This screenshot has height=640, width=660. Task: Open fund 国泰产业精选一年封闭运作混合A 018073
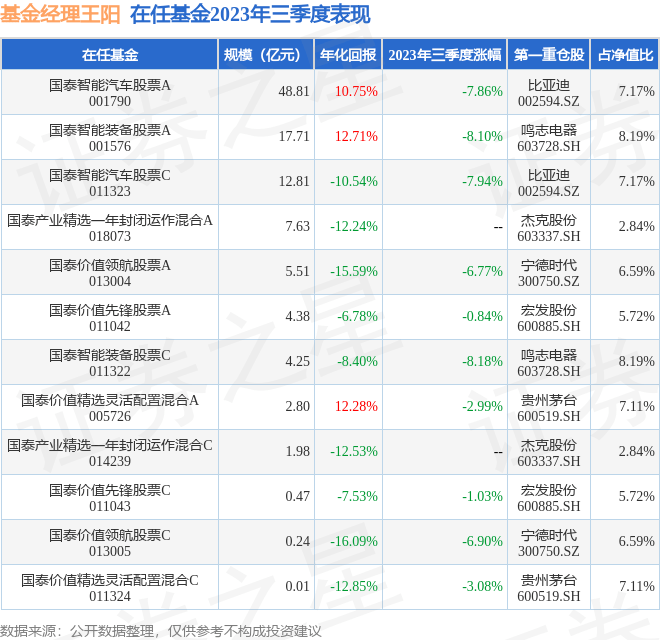(x=110, y=227)
